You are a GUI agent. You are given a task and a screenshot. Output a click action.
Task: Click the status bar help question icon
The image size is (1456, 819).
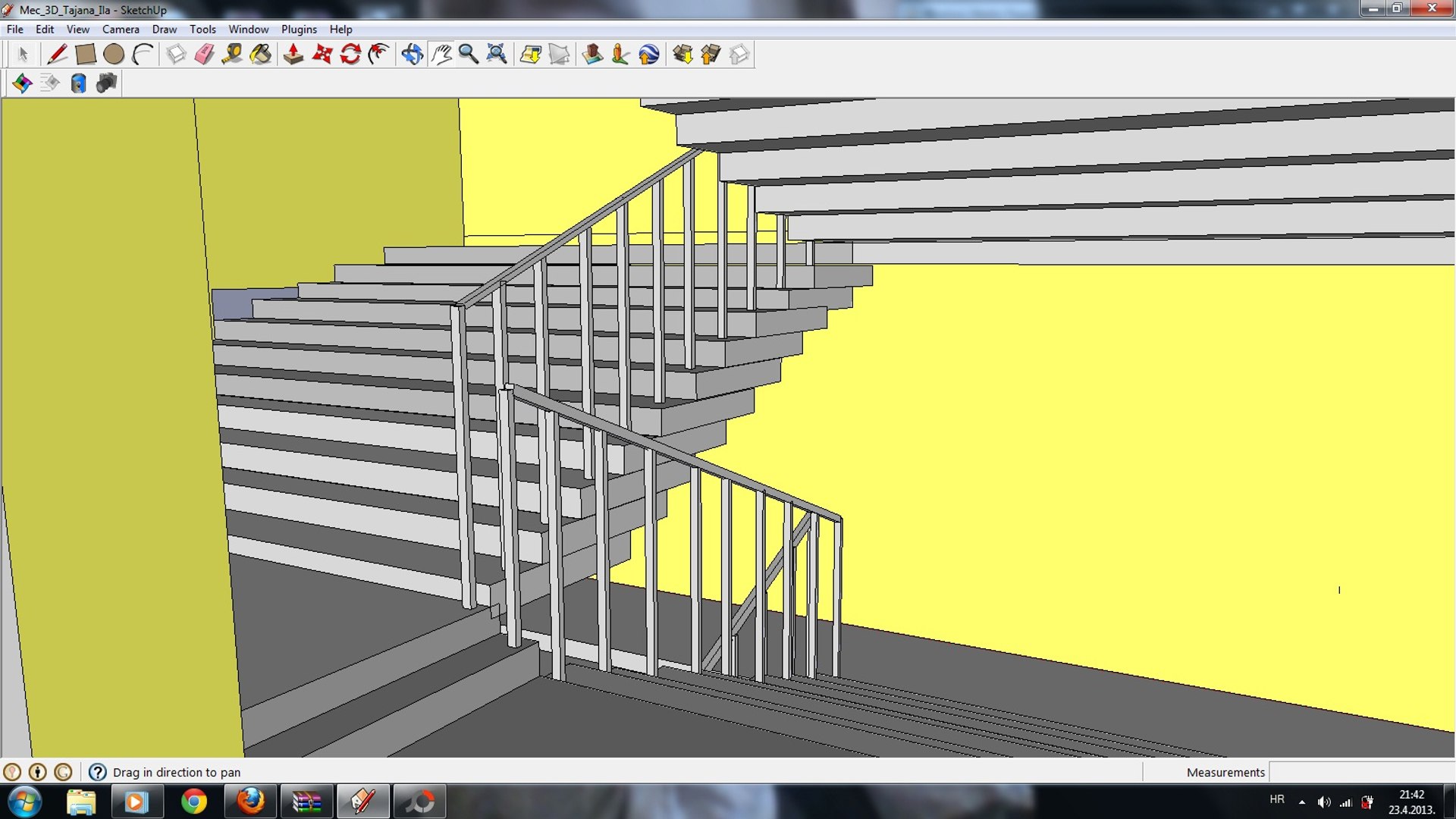[x=97, y=772]
